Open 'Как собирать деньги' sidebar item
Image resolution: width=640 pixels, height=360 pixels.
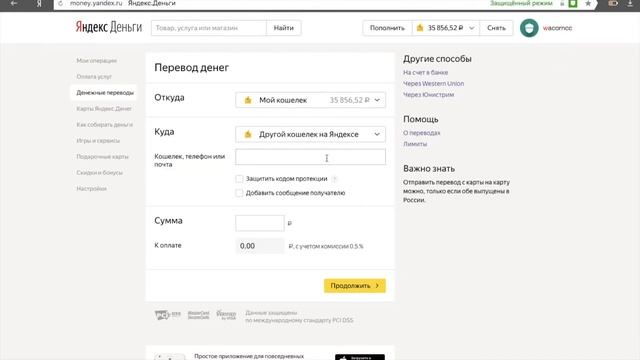point(104,124)
